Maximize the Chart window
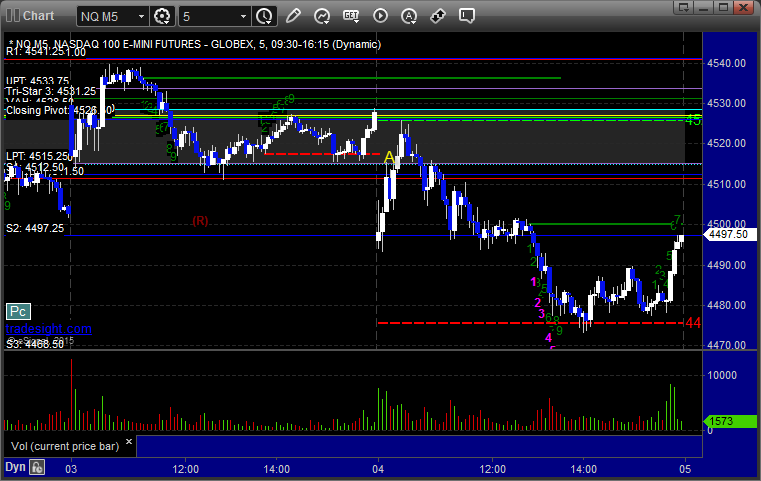This screenshot has width=761, height=481. [x=723, y=7]
